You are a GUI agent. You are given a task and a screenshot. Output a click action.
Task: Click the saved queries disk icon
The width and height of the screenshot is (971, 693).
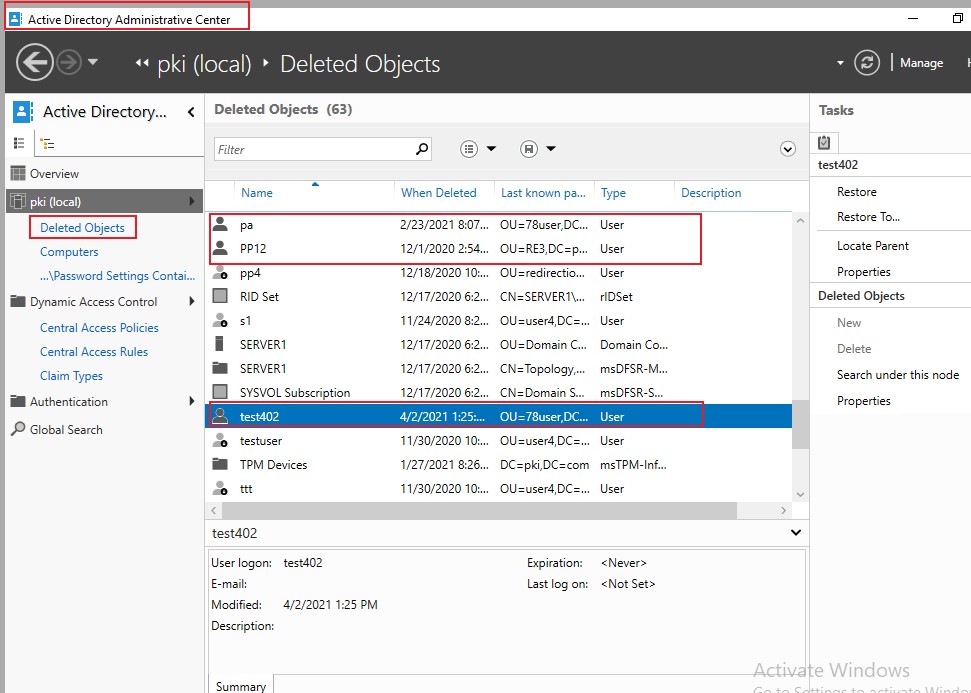528,149
